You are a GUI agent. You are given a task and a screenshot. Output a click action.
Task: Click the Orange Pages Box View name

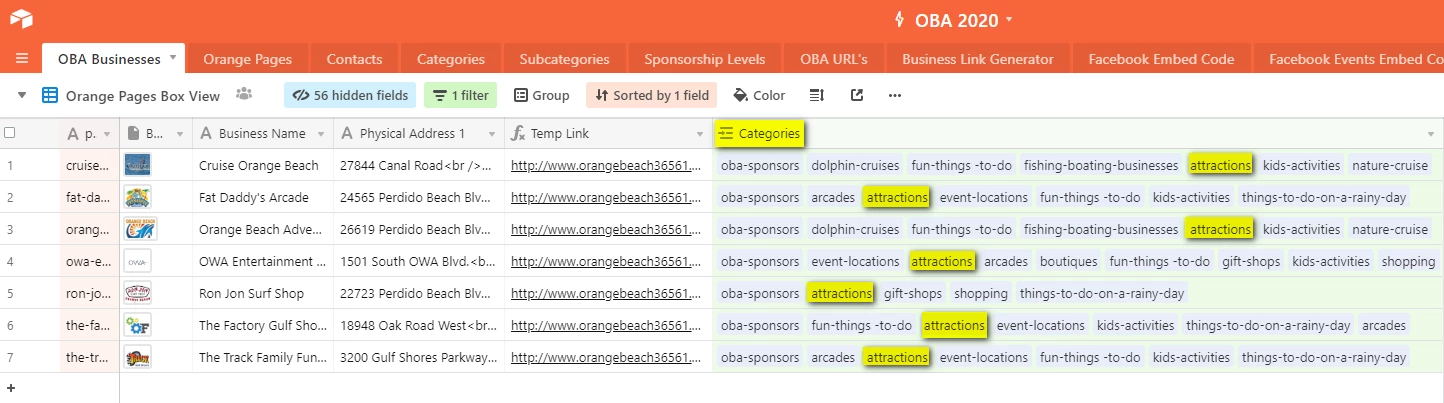point(143,96)
